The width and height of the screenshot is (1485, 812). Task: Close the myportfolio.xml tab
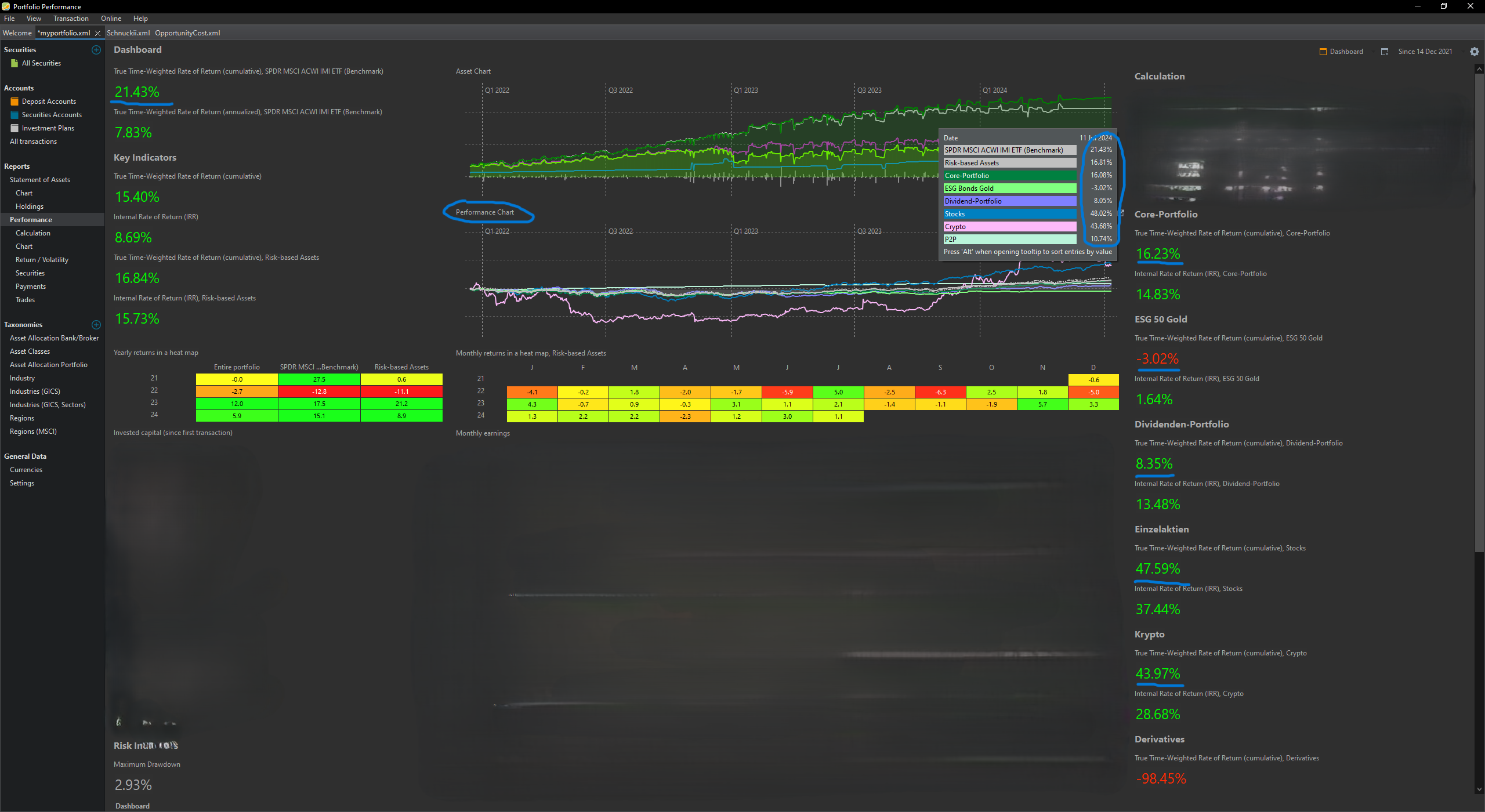[x=97, y=33]
